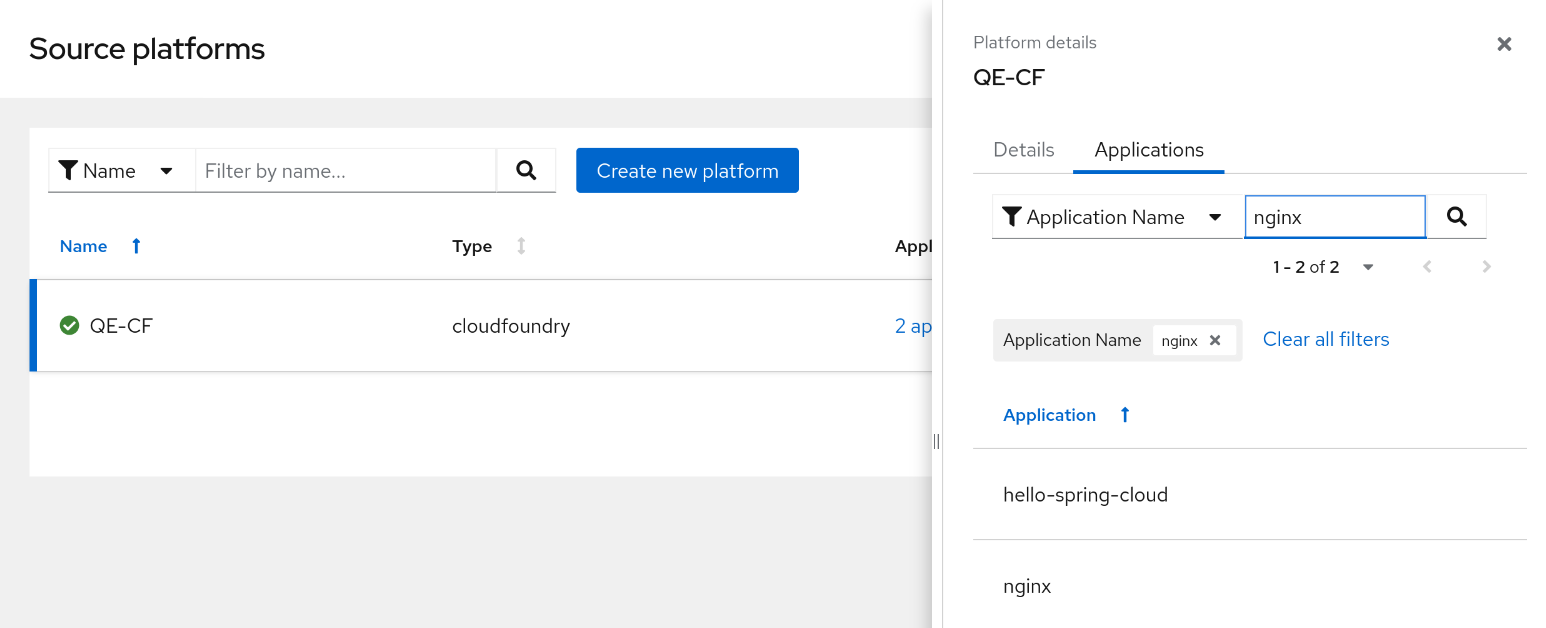Screen dimensions: 1546x628
Task: Toggle Application column sort arrow
Action: click(1125, 415)
